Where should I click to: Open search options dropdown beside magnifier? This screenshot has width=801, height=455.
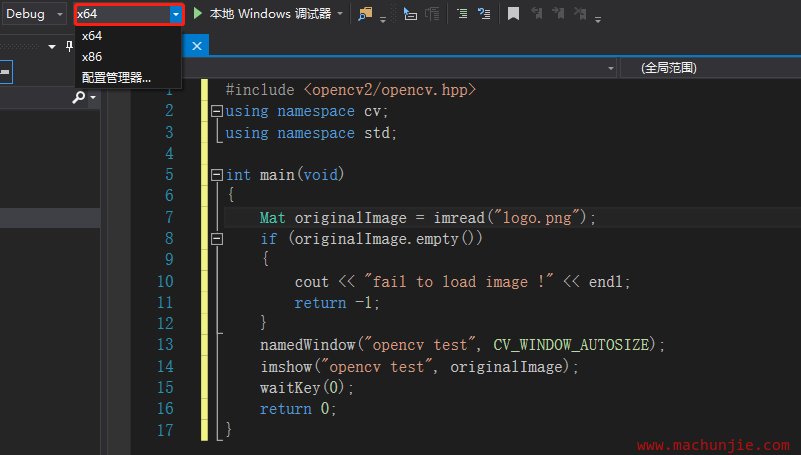point(93,97)
